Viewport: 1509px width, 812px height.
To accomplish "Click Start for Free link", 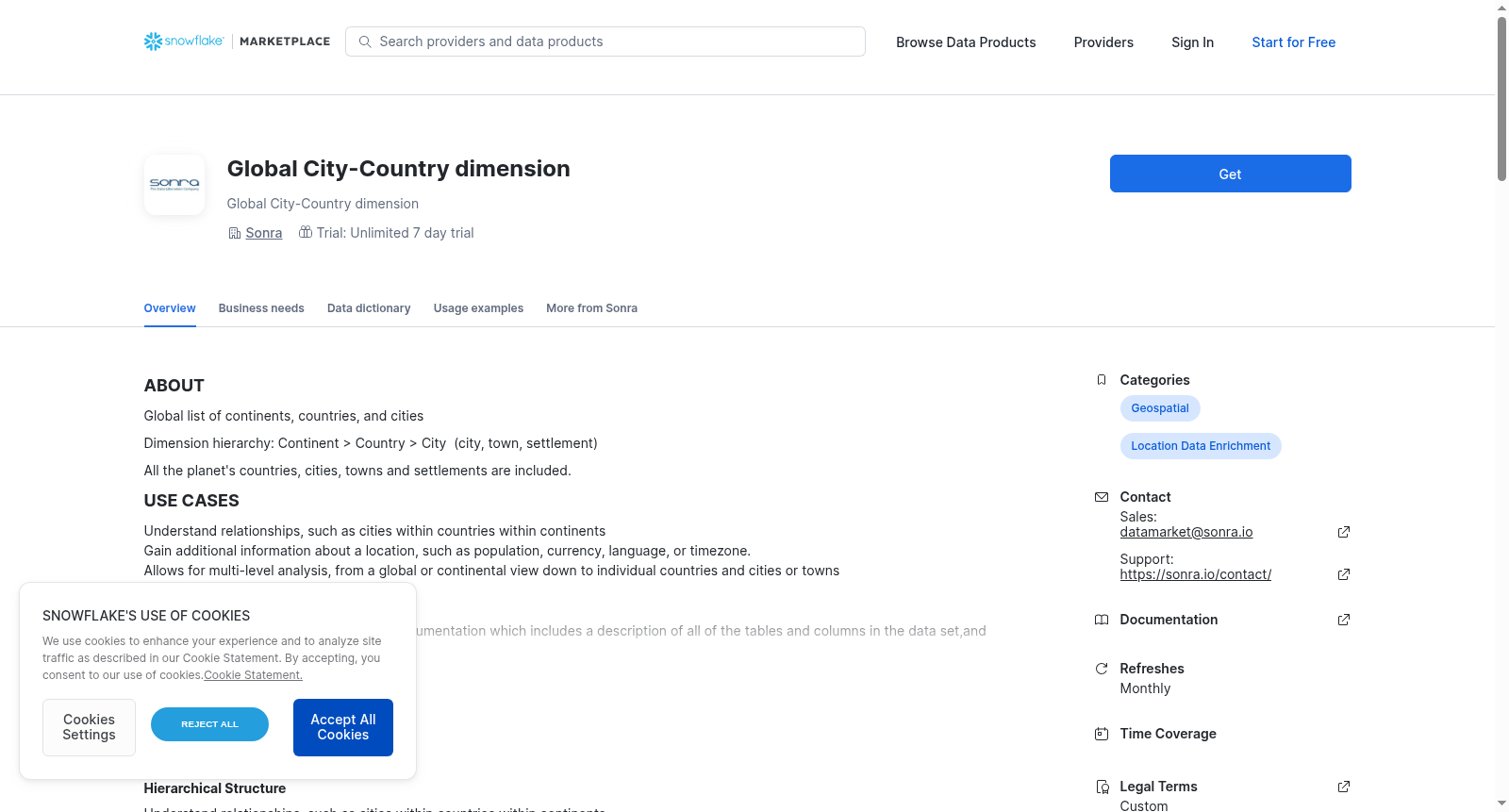I will pyautogui.click(x=1293, y=42).
